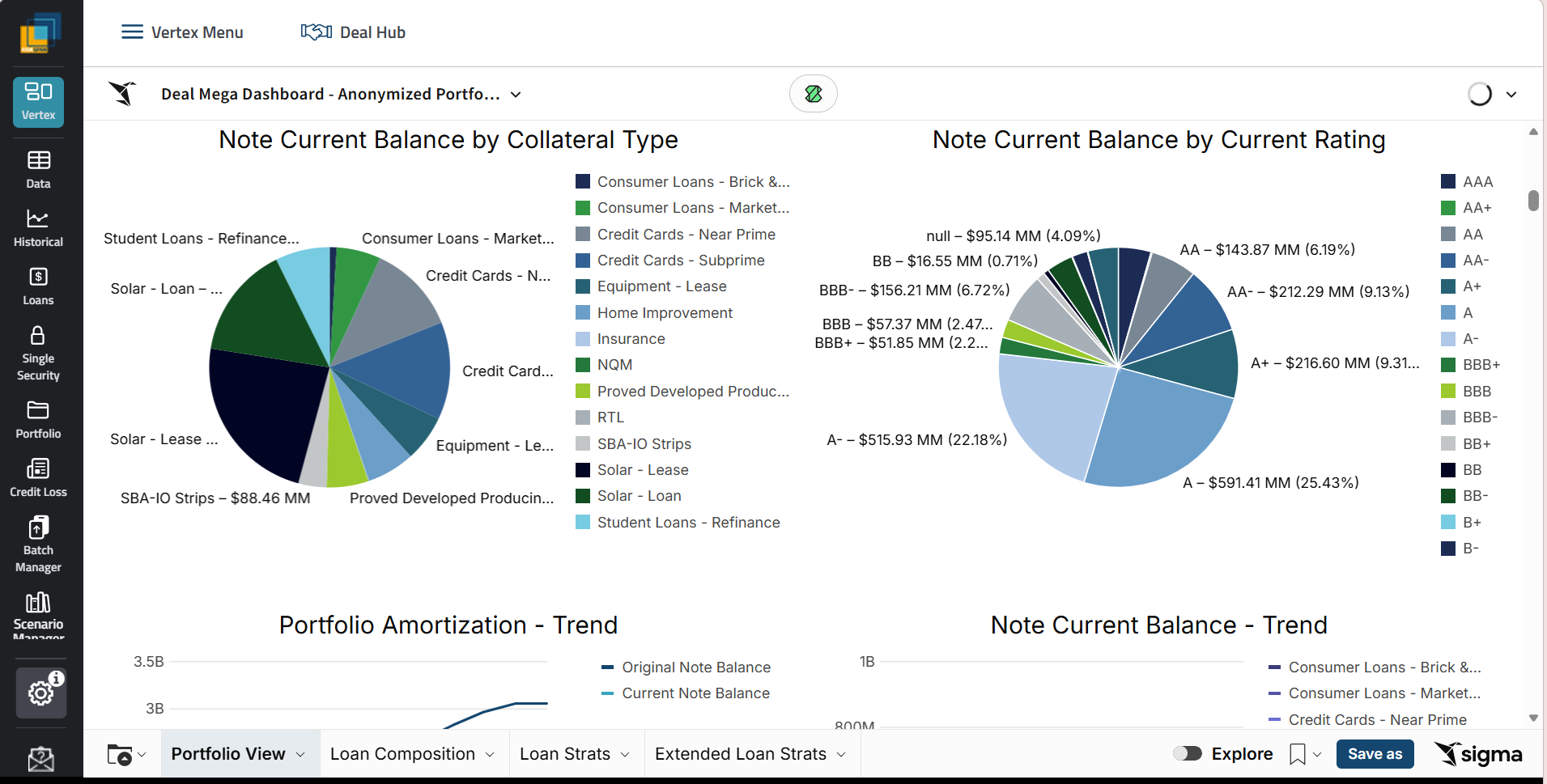Click the Vertex bird logo icon
The width and height of the screenshot is (1547, 784).
click(x=123, y=94)
